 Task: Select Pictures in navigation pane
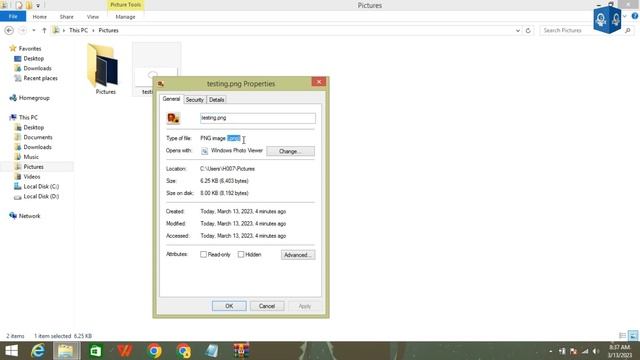pyautogui.click(x=33, y=167)
